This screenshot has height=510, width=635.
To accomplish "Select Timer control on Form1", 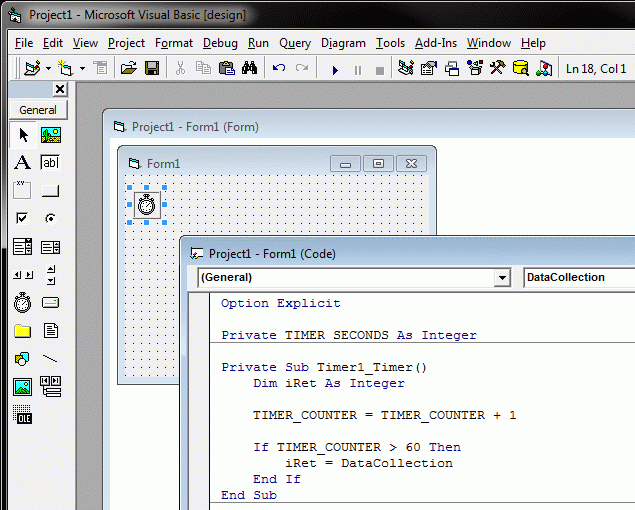I will click(147, 205).
